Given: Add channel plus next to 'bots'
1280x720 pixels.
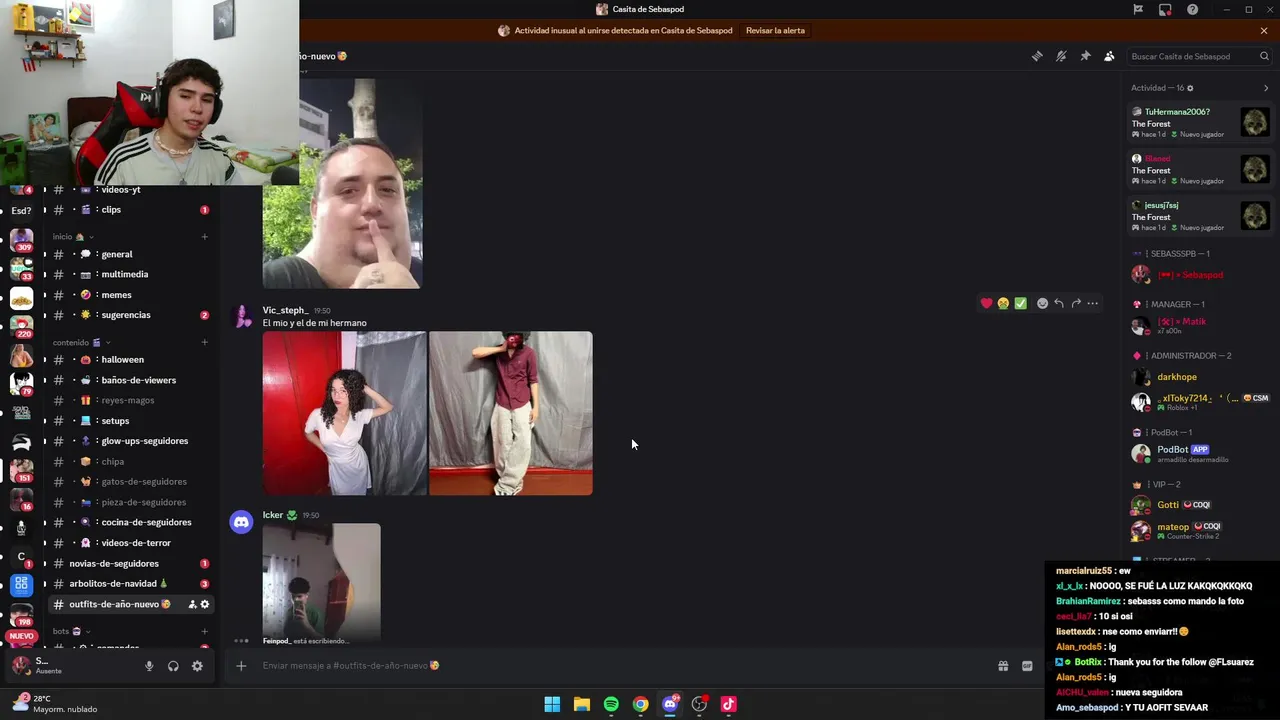Looking at the screenshot, I should (204, 631).
